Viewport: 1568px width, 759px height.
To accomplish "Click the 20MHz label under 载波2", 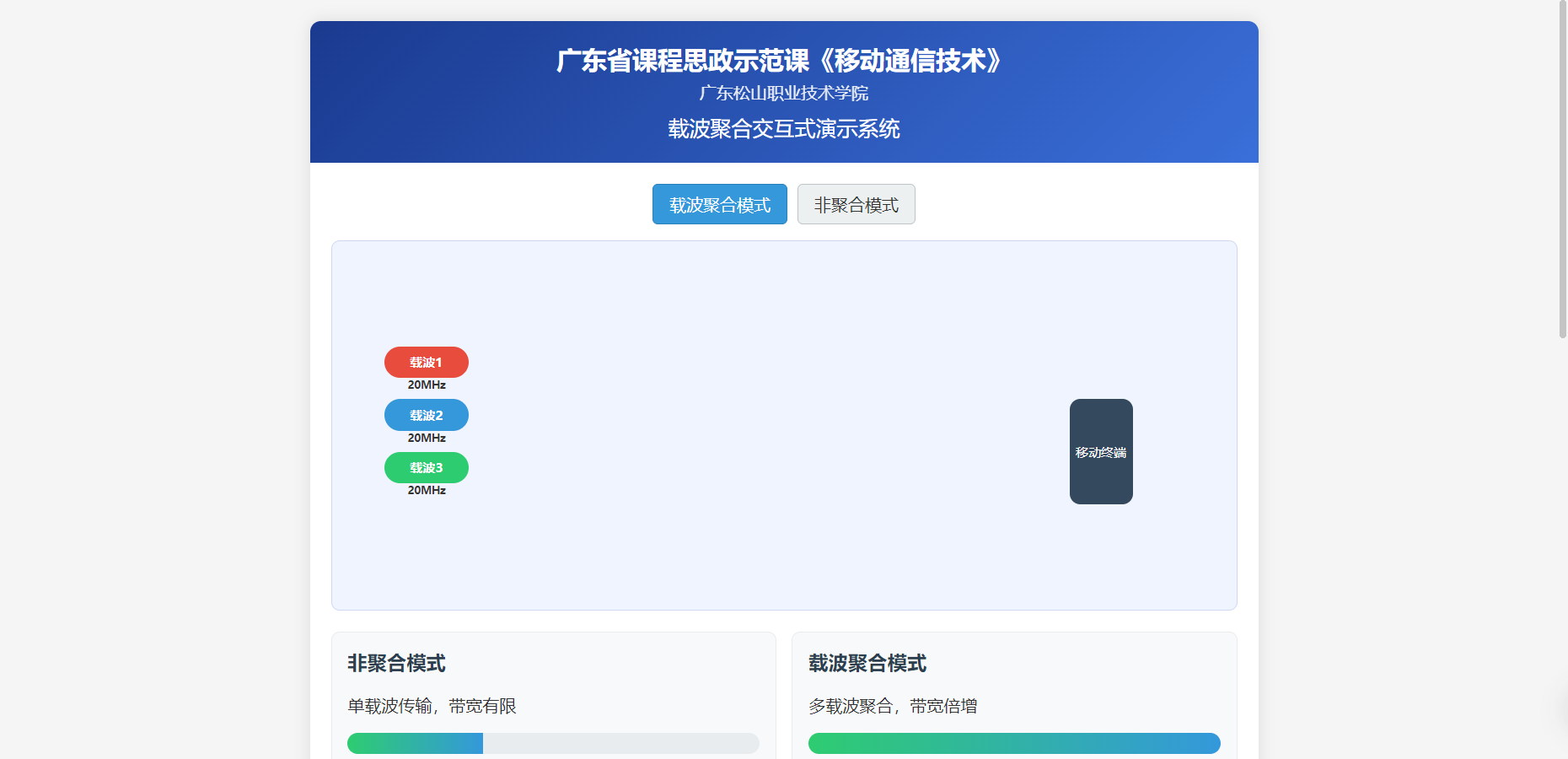I will tap(427, 438).
